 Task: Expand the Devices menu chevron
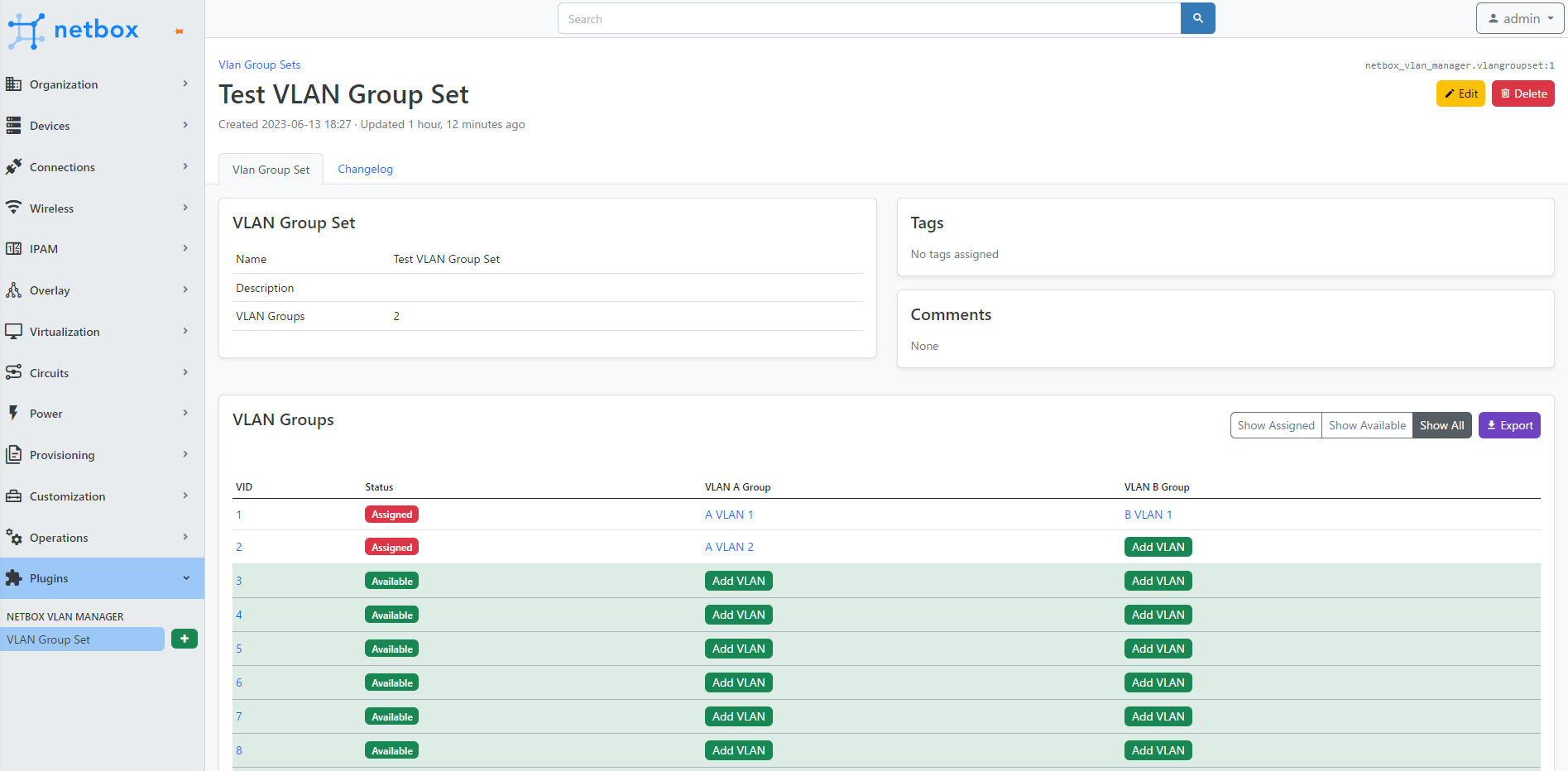tap(185, 125)
